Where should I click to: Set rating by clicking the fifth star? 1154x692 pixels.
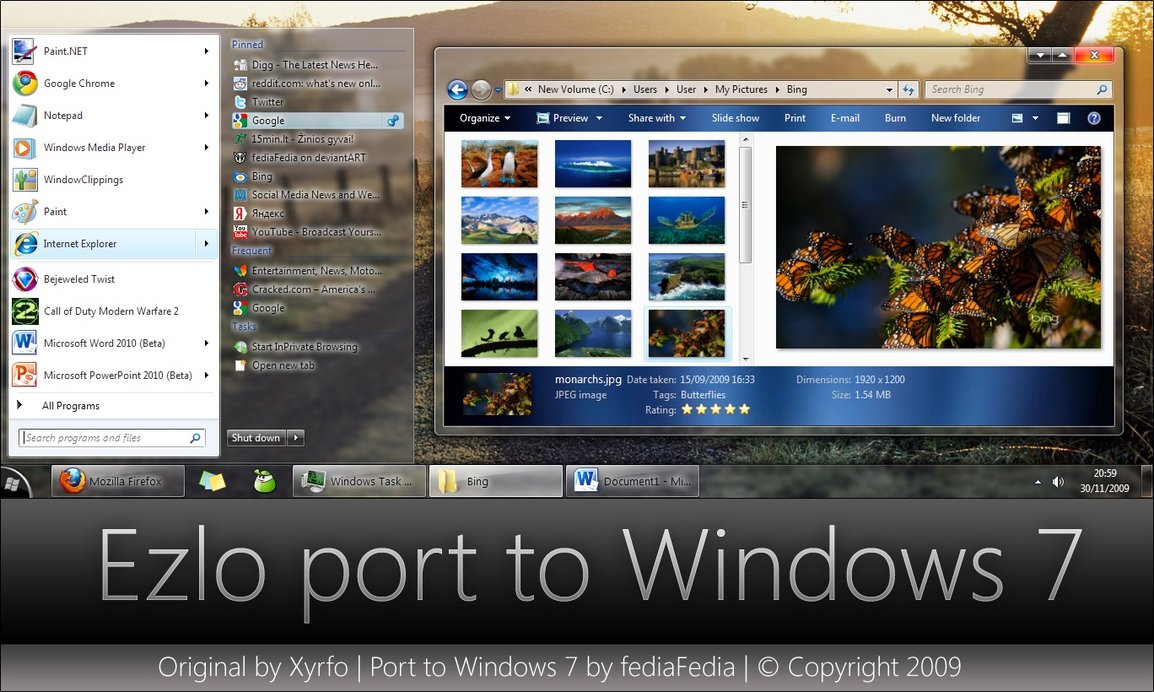tap(744, 409)
